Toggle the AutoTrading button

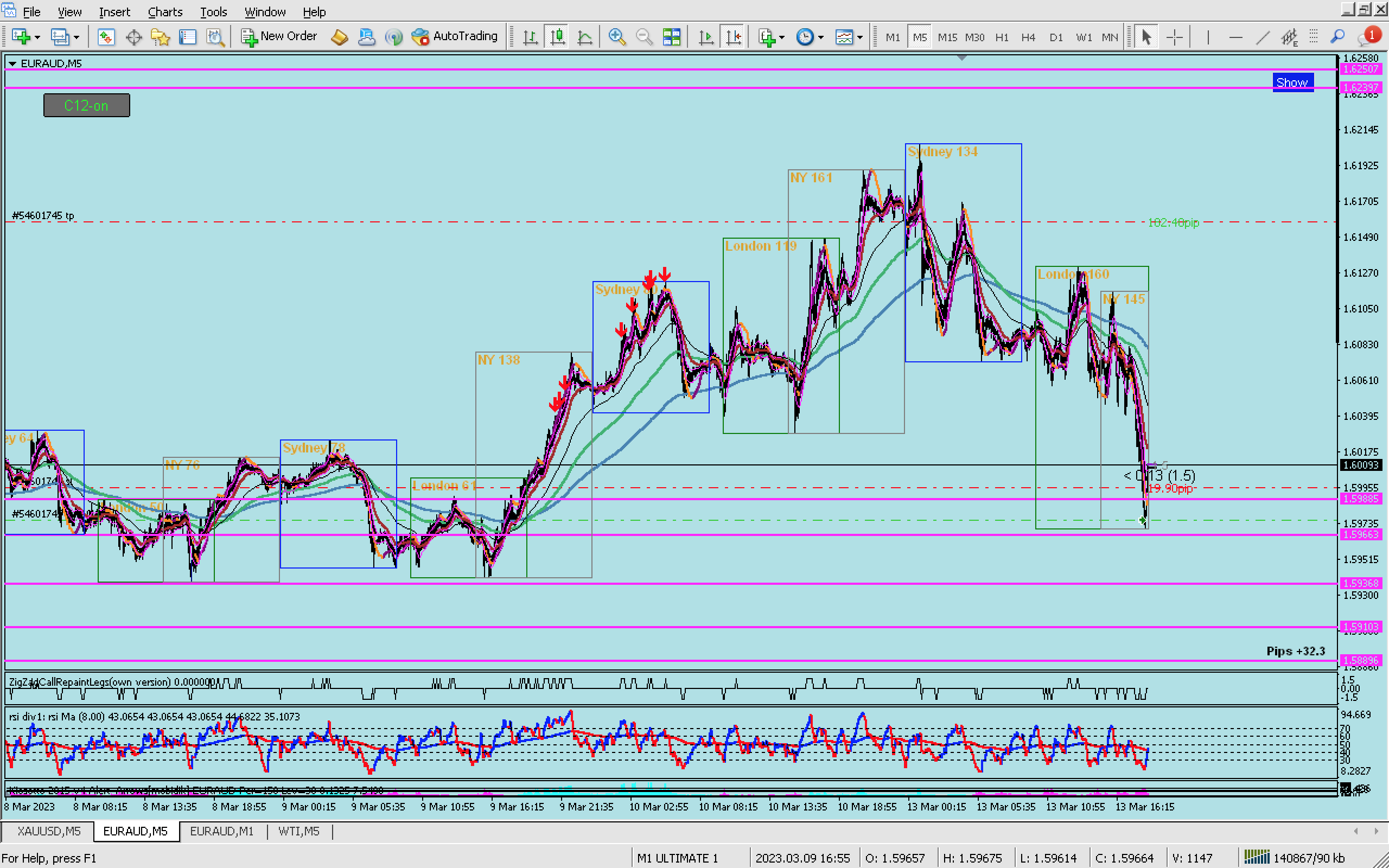[x=455, y=36]
